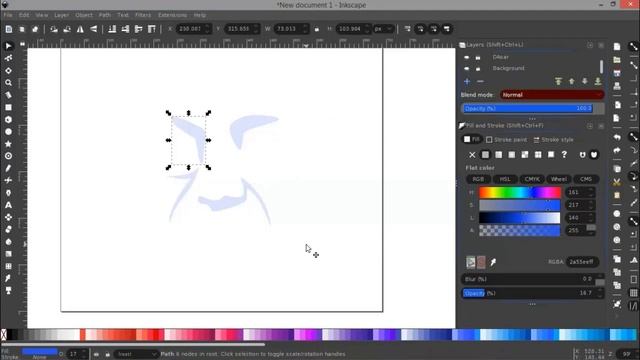Open the layer selector dropdown in status bar

tap(136, 354)
